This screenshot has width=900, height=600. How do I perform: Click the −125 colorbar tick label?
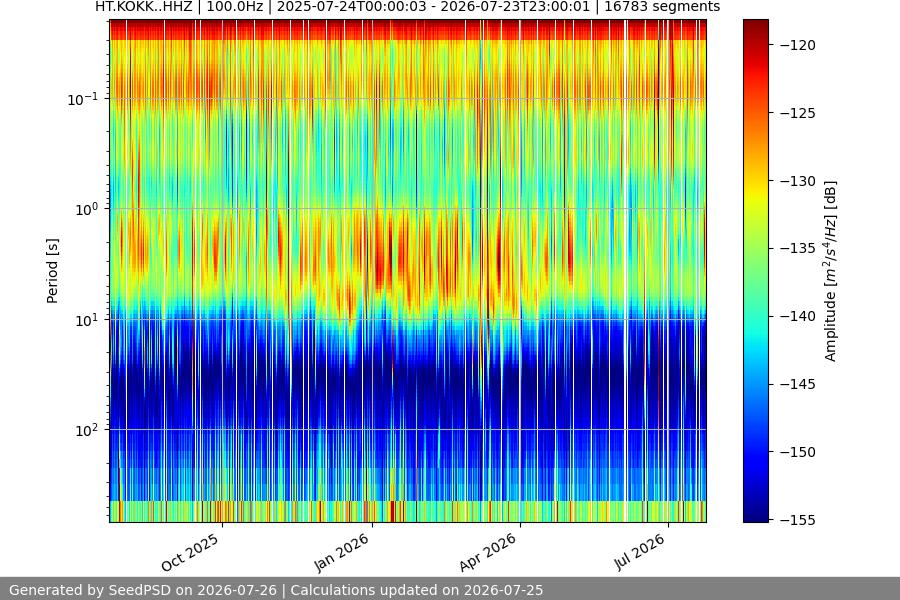tap(797, 113)
